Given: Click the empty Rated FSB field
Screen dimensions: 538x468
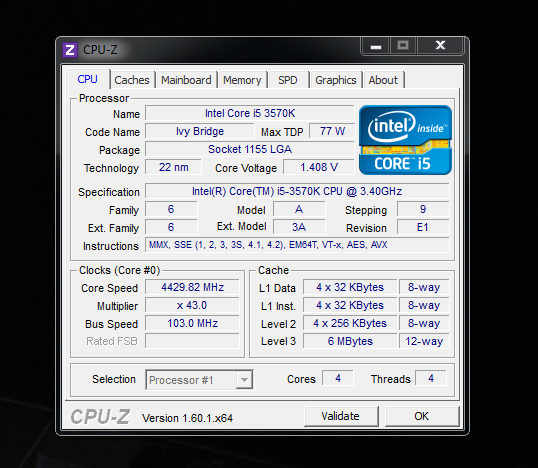Looking at the screenshot, I should coord(192,341).
